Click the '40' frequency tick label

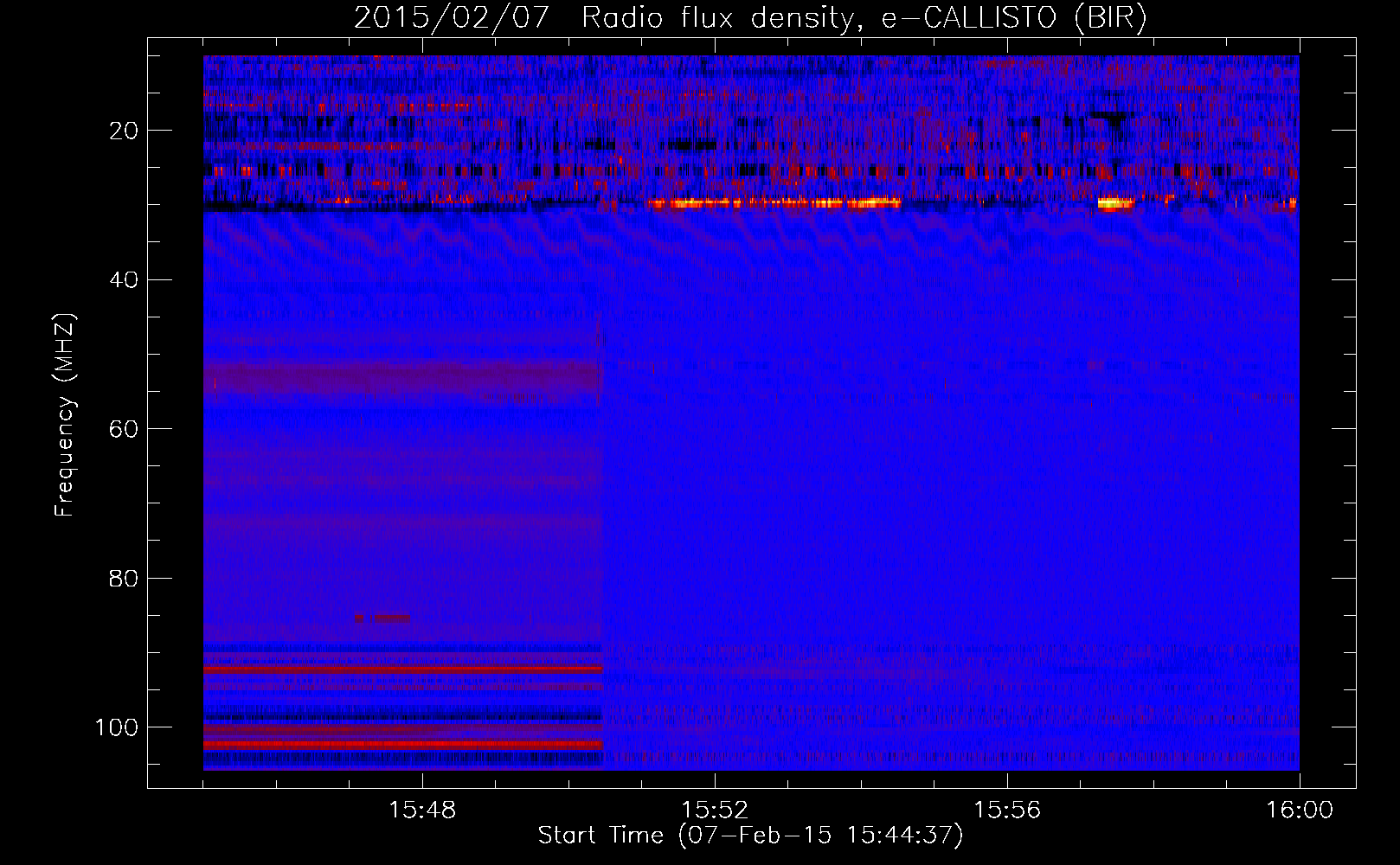coord(124,280)
